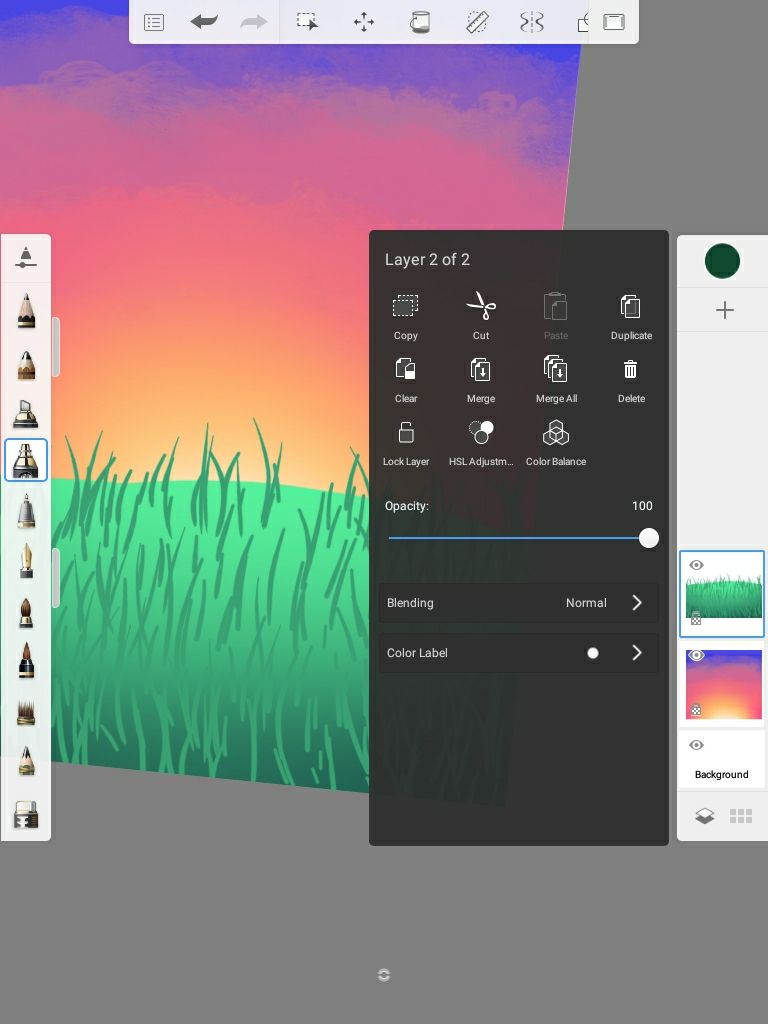Select the Background layer
Image resolution: width=768 pixels, height=1024 pixels.
[x=722, y=760]
